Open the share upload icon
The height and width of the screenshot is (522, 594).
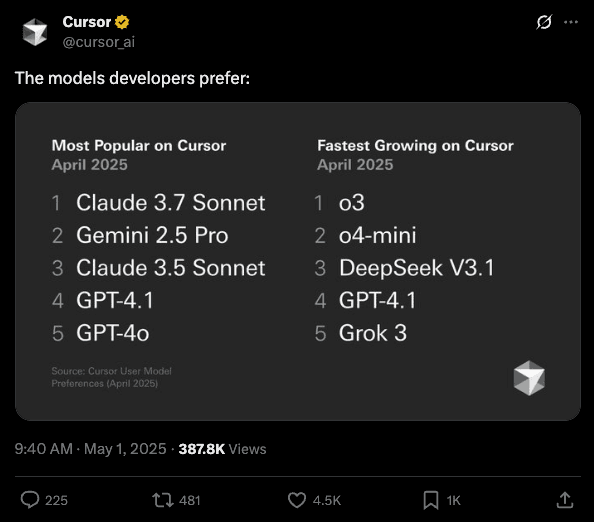click(565, 500)
